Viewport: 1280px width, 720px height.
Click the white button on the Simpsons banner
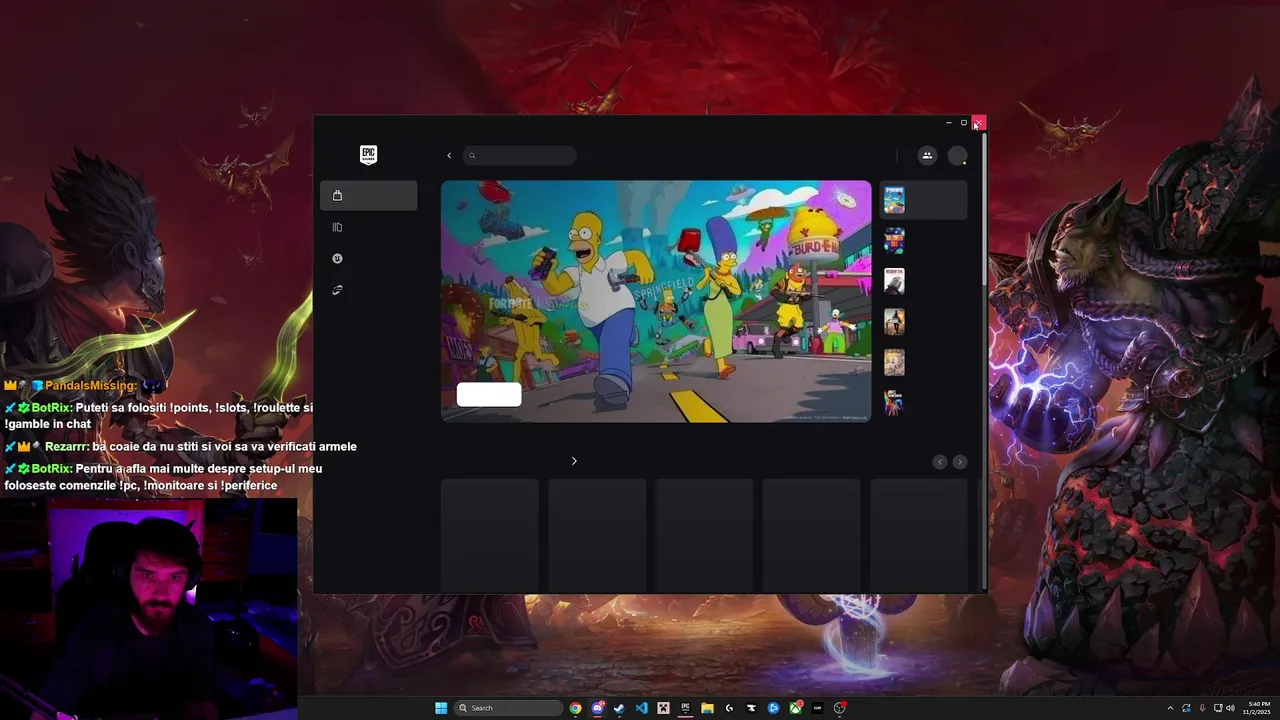[x=489, y=395]
